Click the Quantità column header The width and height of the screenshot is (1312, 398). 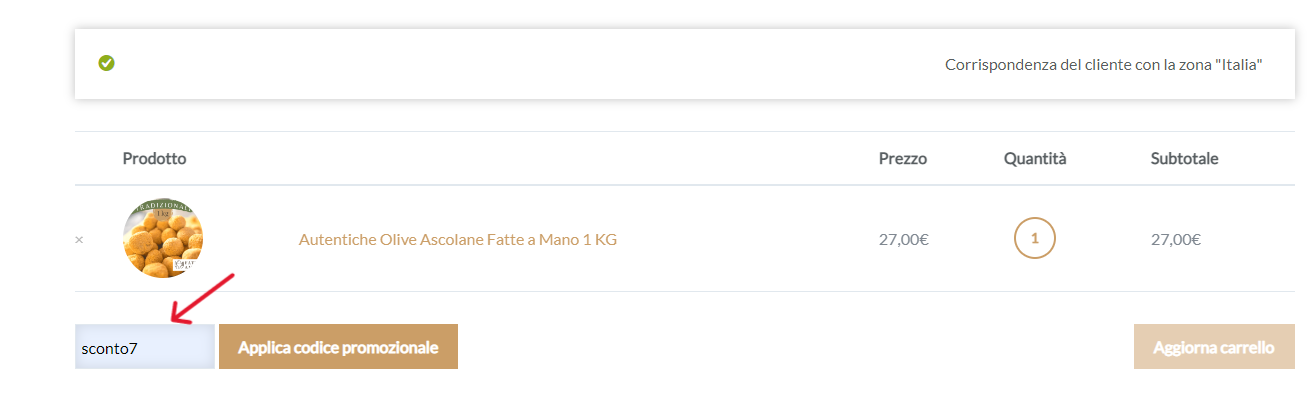(x=1035, y=158)
